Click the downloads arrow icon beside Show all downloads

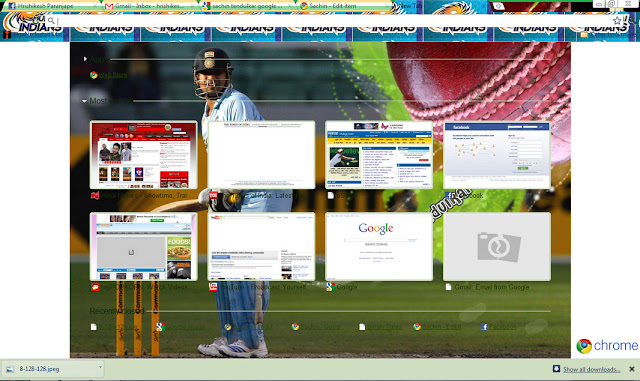coord(556,369)
